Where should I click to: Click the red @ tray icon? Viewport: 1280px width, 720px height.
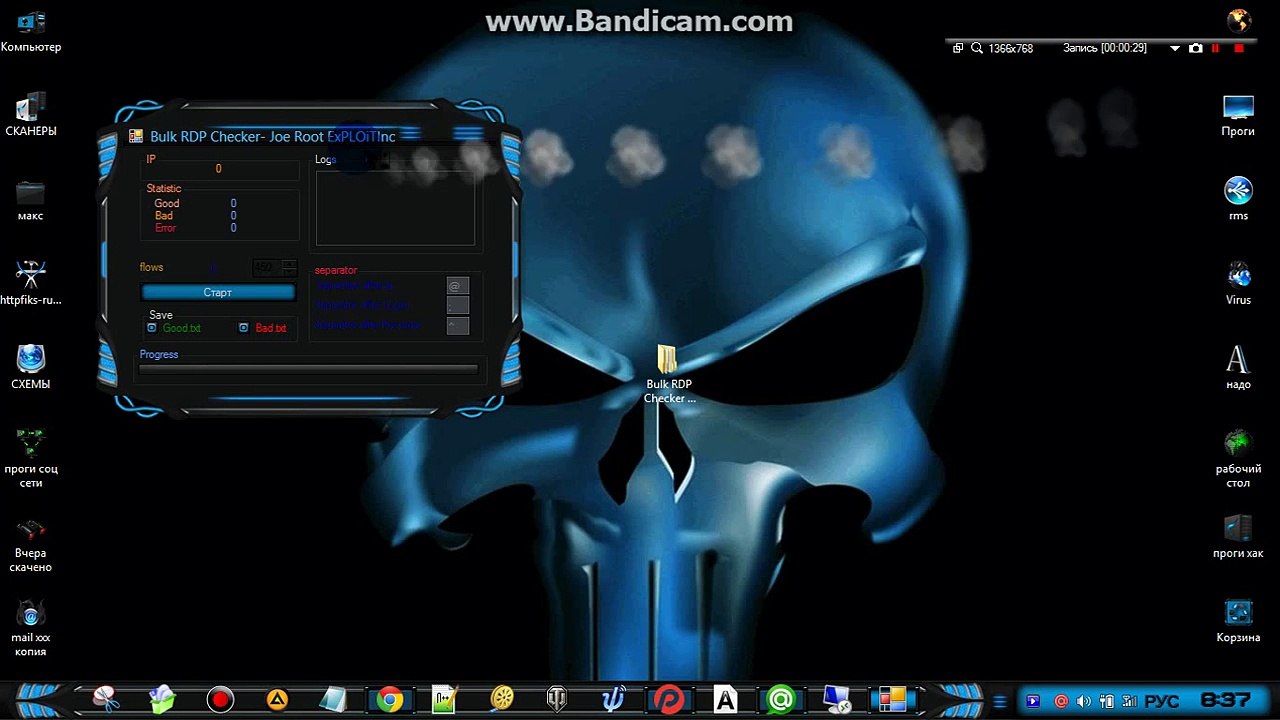(1061, 701)
